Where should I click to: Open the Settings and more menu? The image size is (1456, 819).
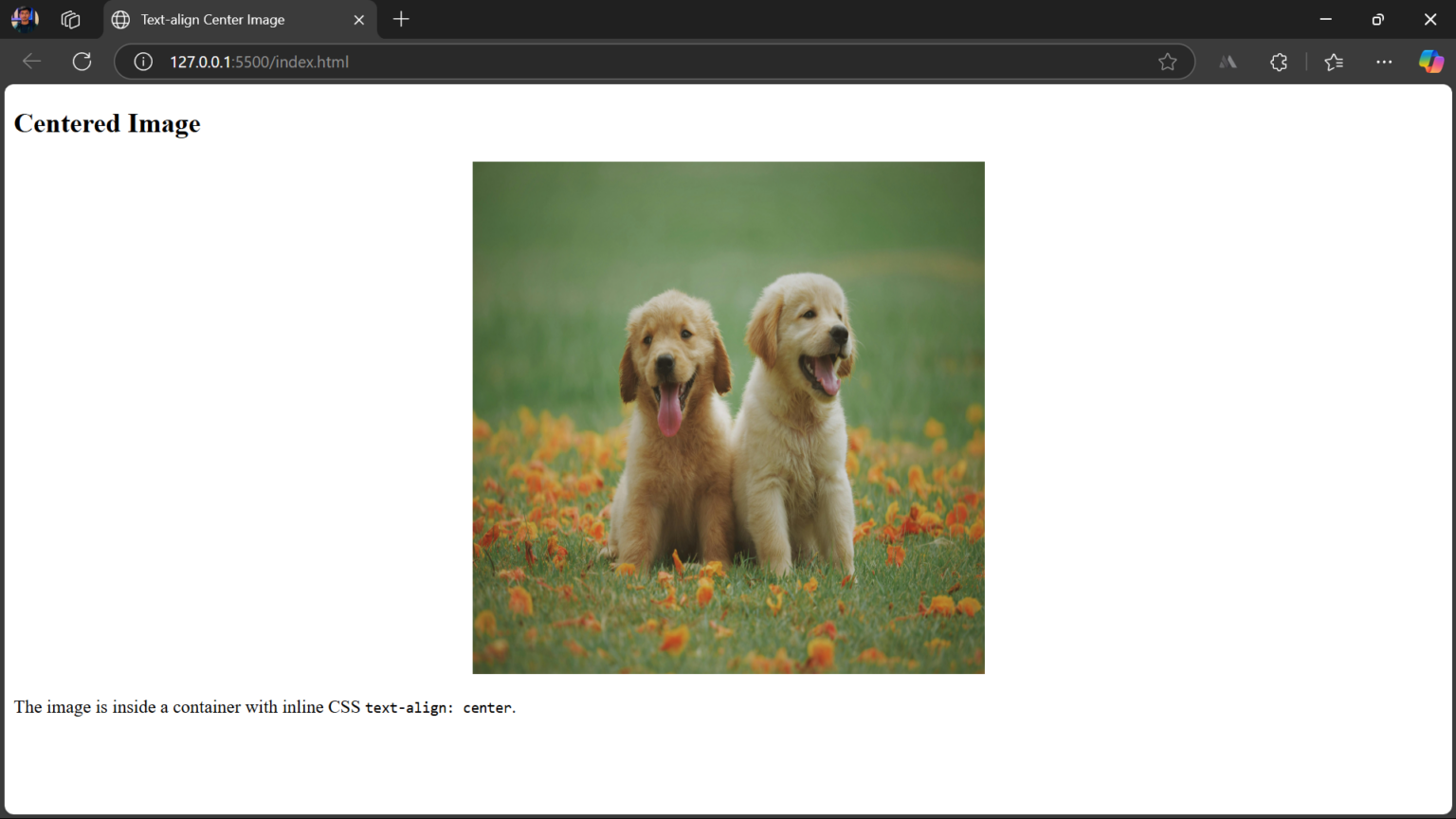(x=1384, y=62)
